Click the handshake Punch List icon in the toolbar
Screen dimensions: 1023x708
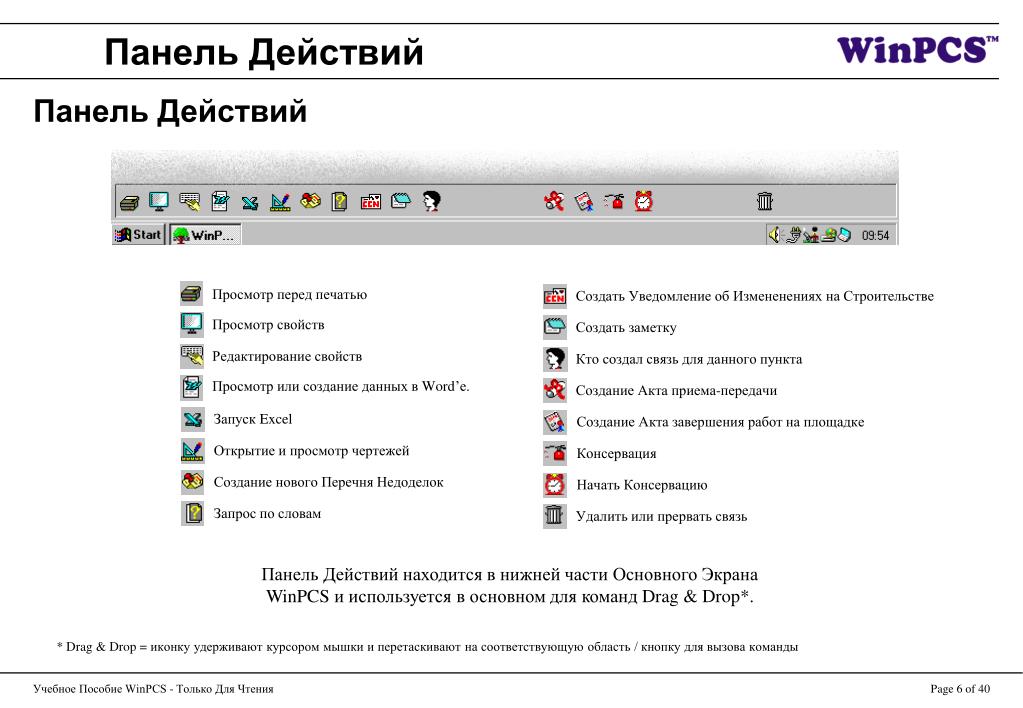[x=310, y=201]
